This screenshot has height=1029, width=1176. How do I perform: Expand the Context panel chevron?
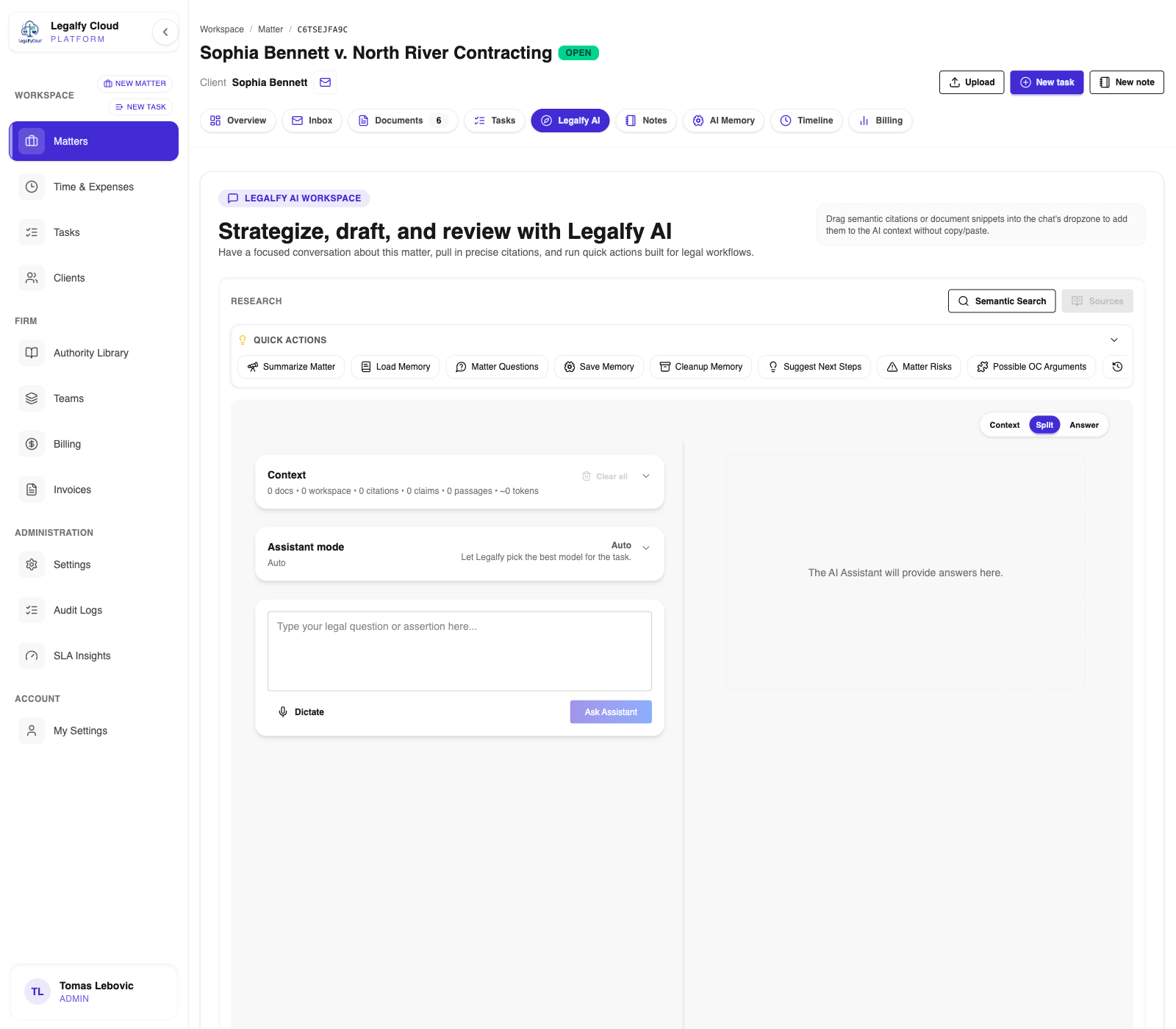point(646,476)
